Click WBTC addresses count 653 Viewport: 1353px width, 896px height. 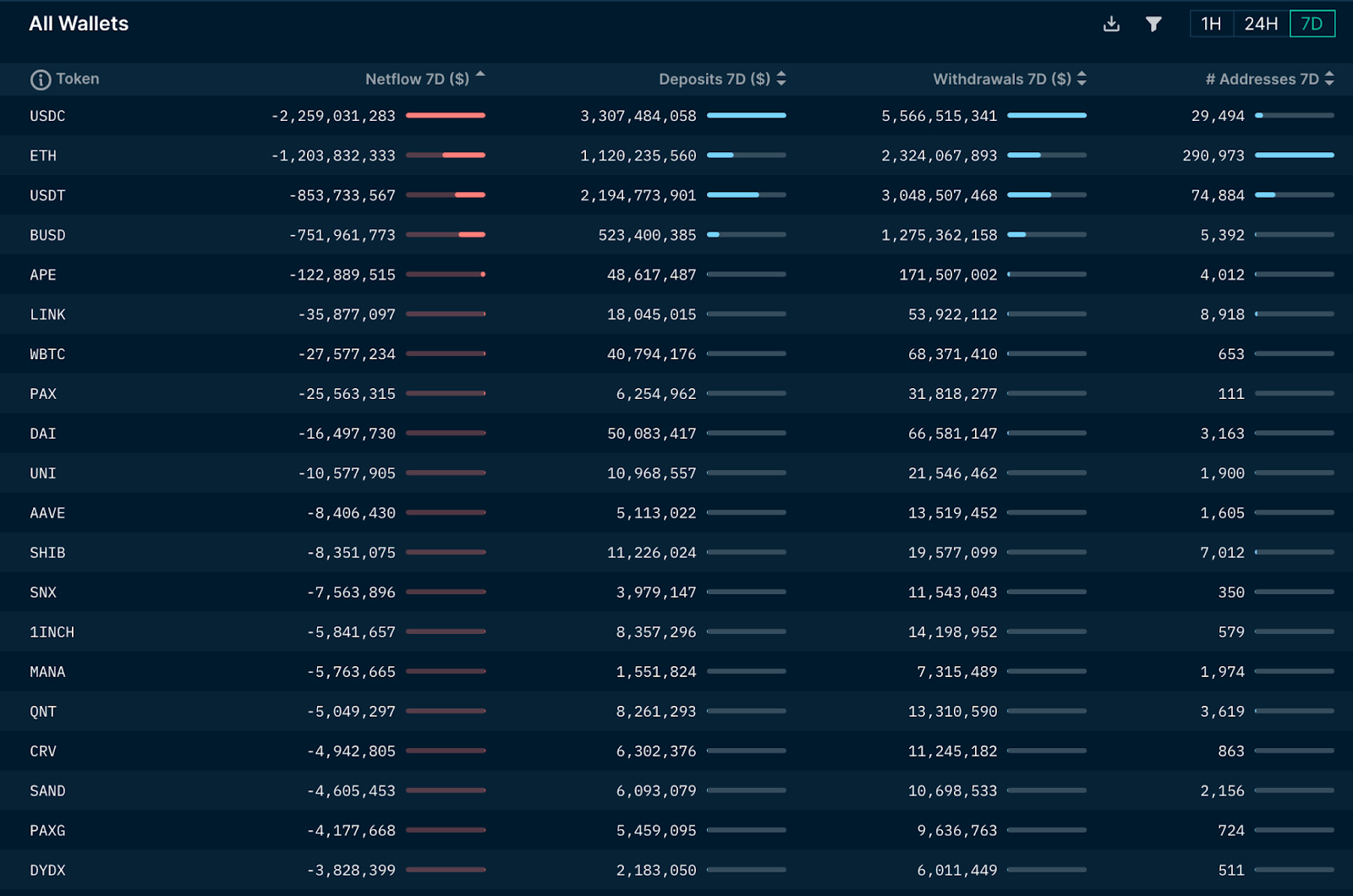coord(1231,354)
